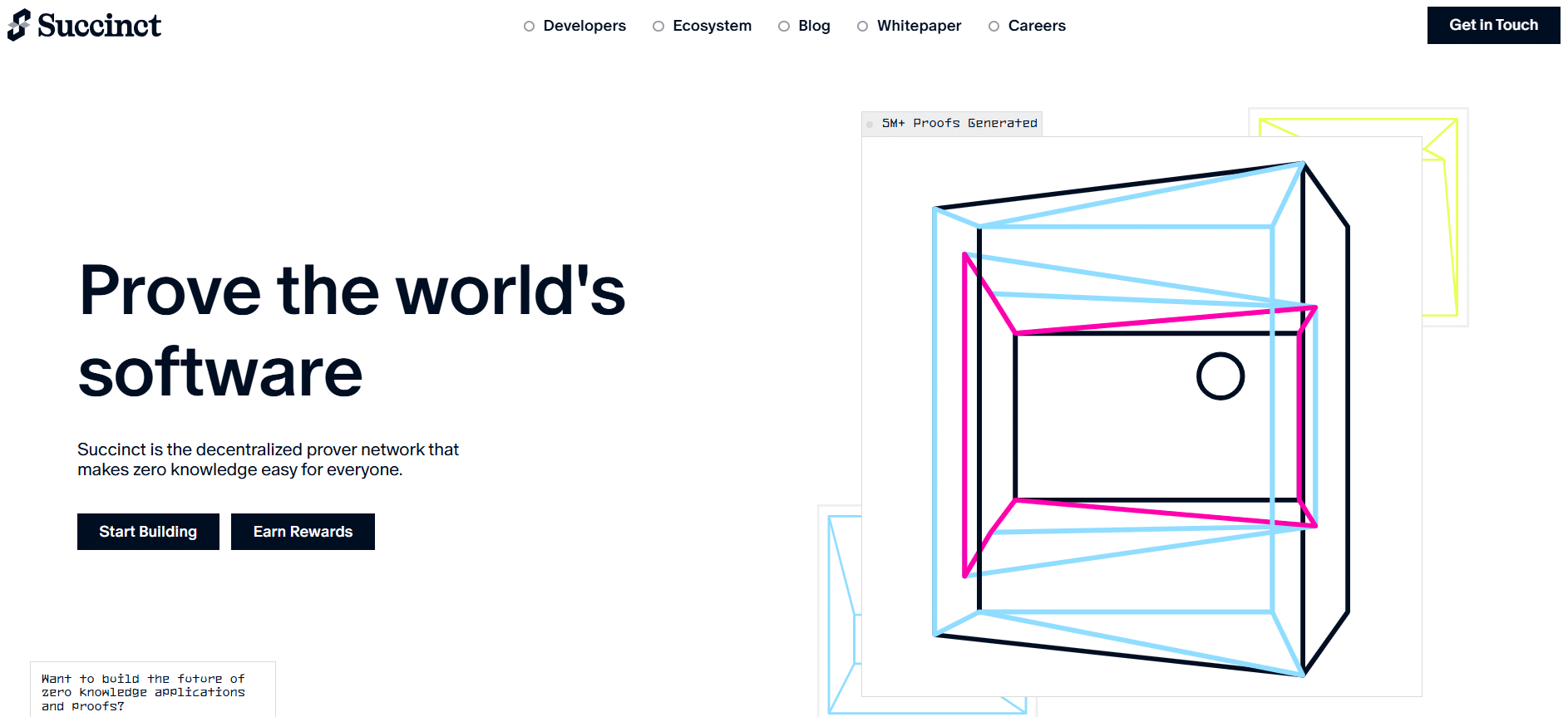
Task: Click the Succinct wordmark text
Action: point(99,26)
